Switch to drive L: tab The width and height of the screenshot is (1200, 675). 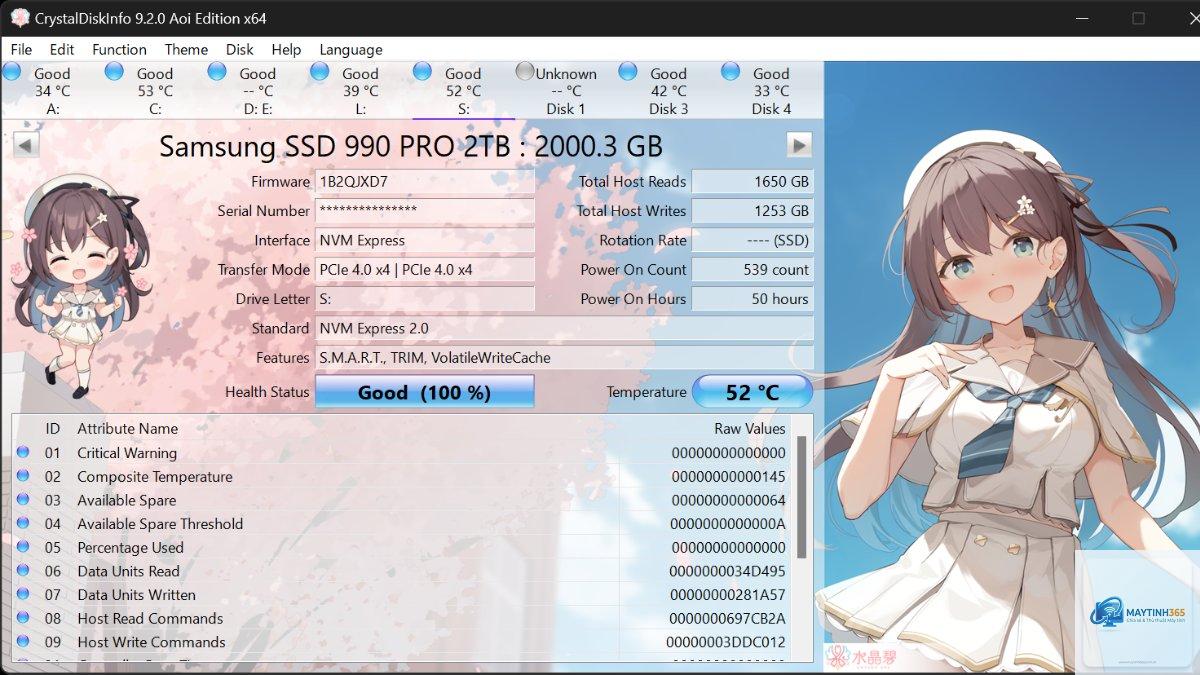pyautogui.click(x=360, y=90)
